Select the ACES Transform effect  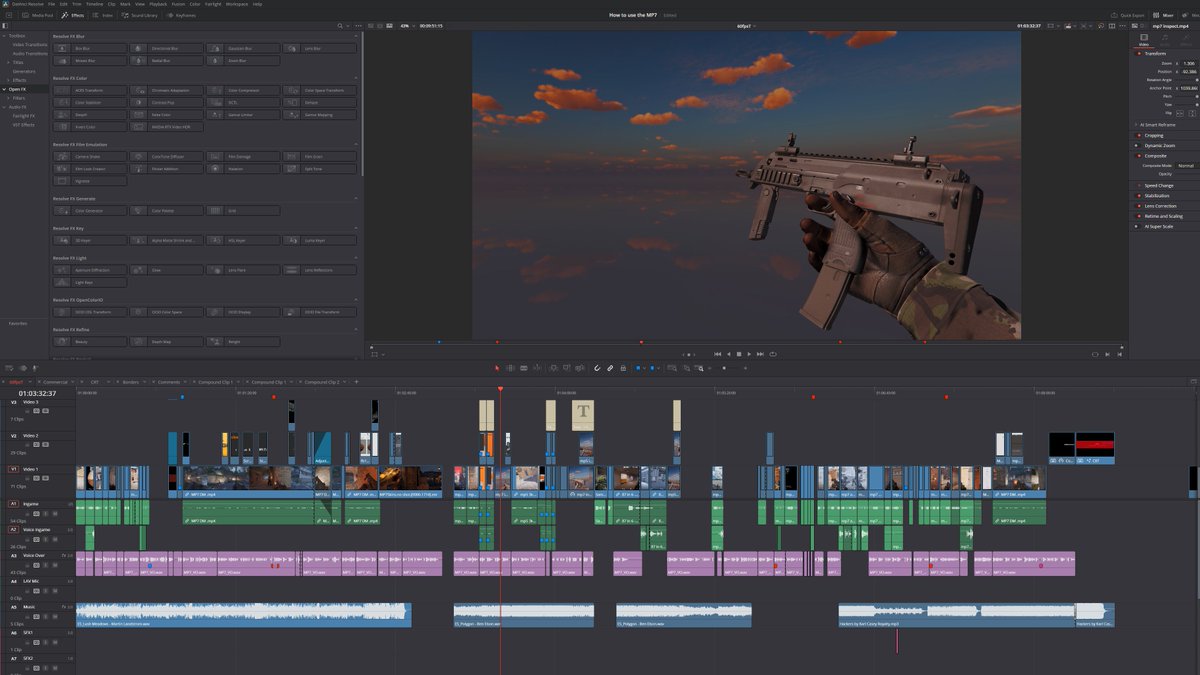[x=90, y=90]
